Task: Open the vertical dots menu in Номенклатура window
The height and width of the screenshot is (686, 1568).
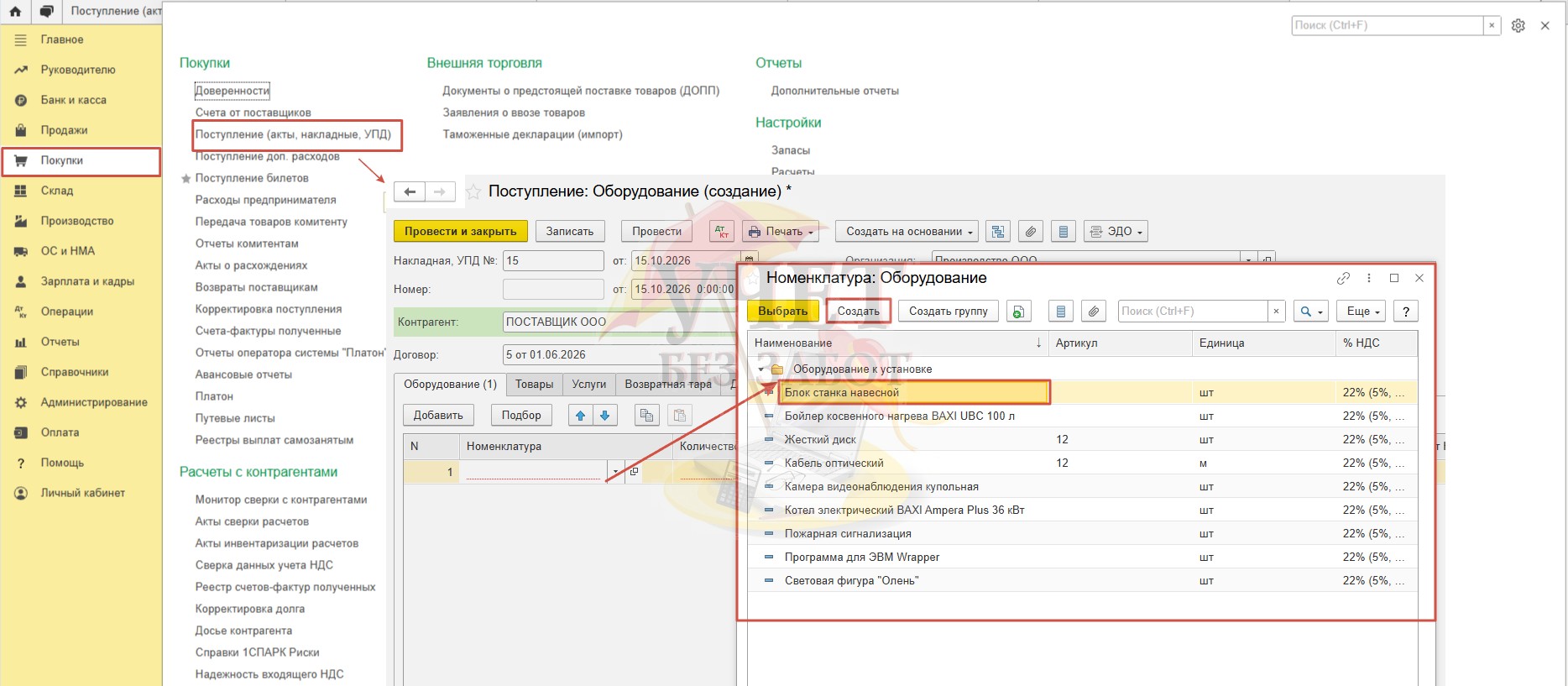Action: tap(1369, 278)
